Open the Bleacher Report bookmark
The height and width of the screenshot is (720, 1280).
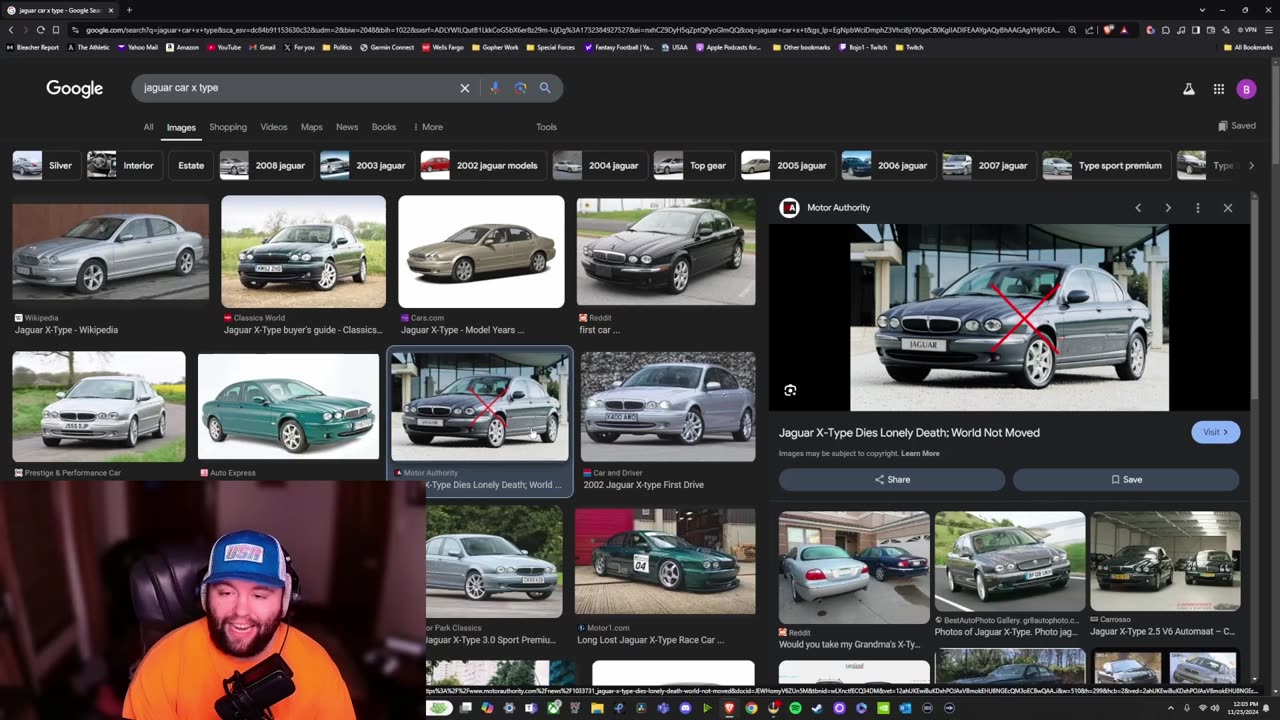[33, 47]
